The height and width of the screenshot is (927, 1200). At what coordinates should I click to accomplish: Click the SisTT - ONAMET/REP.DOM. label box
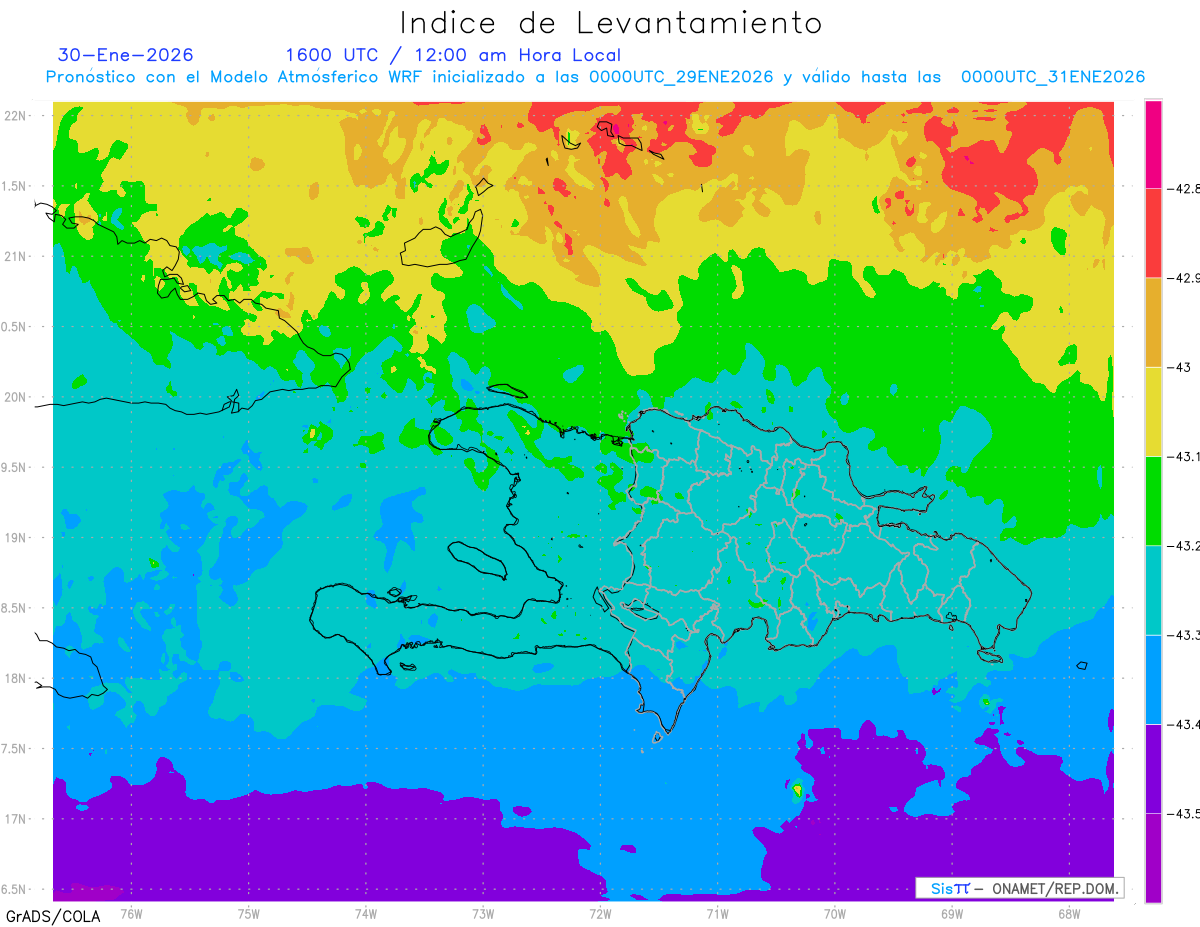pos(1020,888)
